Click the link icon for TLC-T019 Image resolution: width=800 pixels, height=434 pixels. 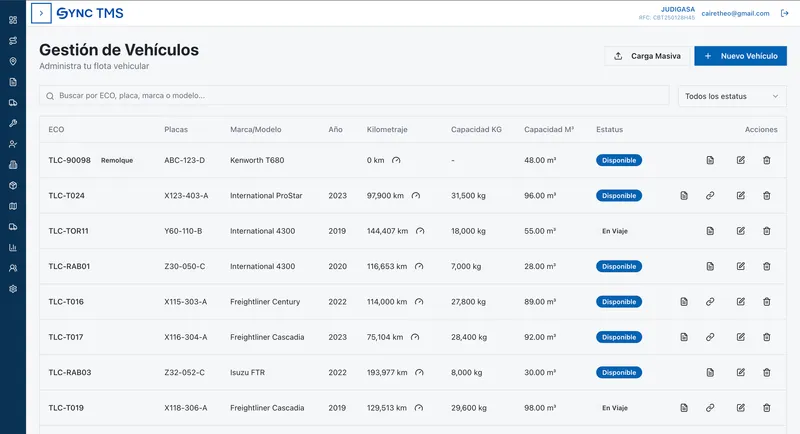point(710,408)
